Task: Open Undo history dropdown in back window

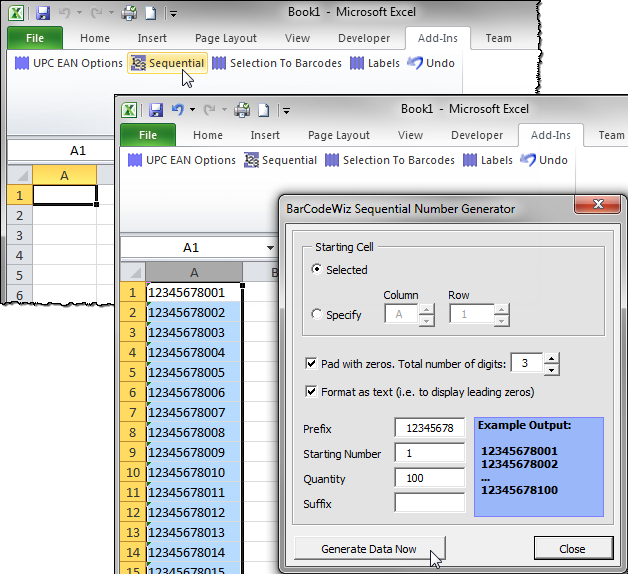Action: (79, 13)
